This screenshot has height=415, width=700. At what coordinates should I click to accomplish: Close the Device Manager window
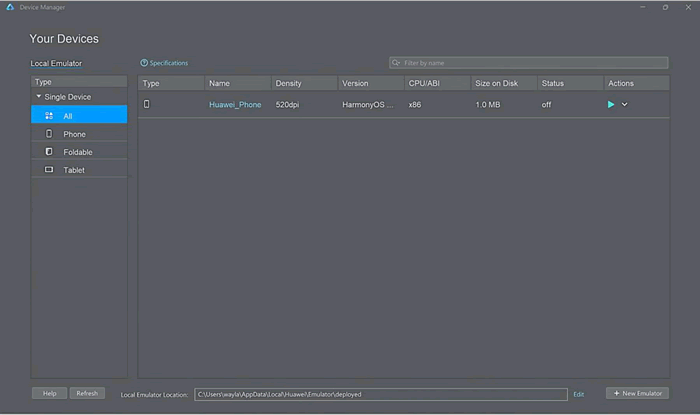pos(688,7)
